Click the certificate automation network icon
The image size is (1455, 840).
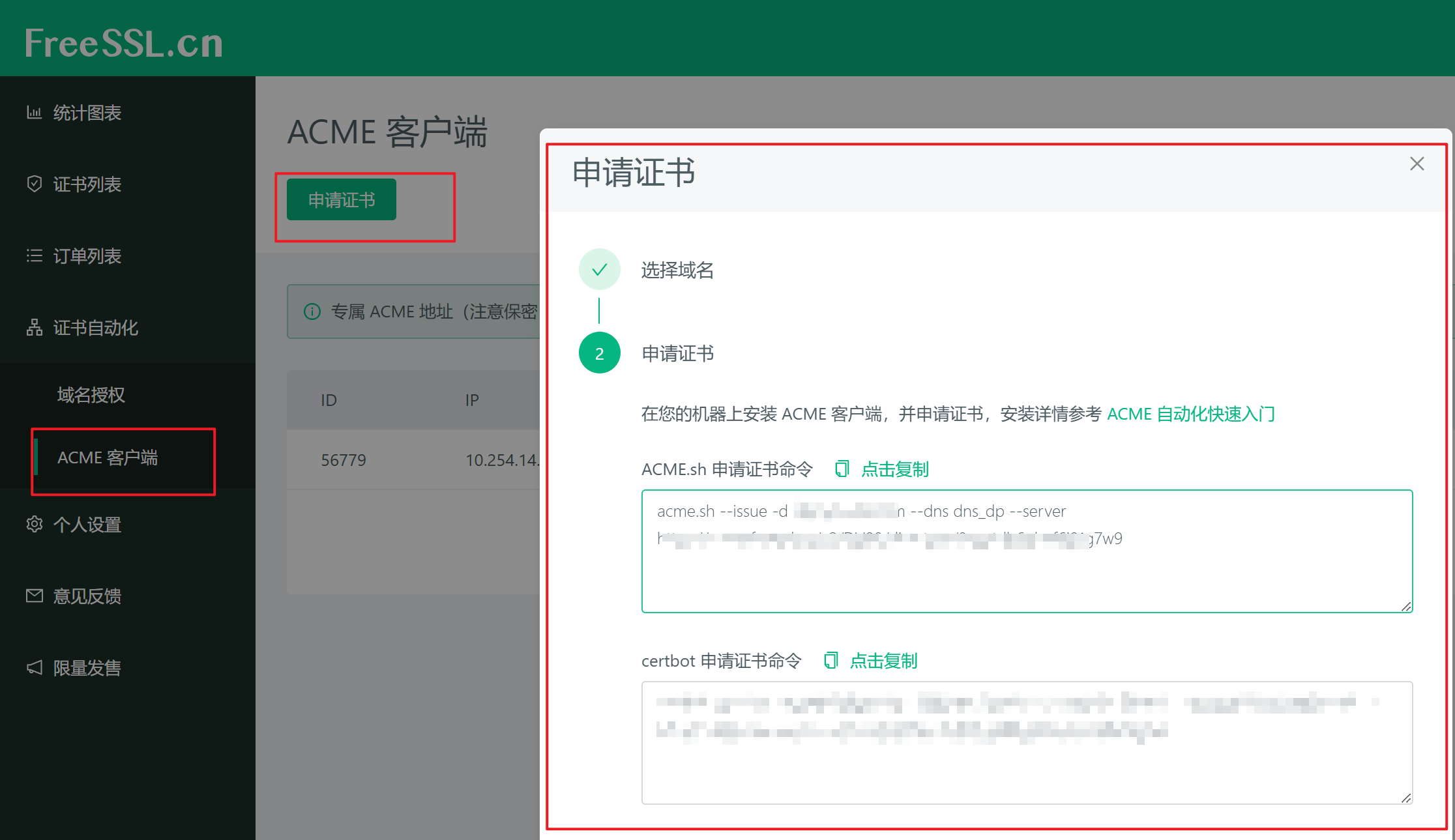(x=34, y=328)
